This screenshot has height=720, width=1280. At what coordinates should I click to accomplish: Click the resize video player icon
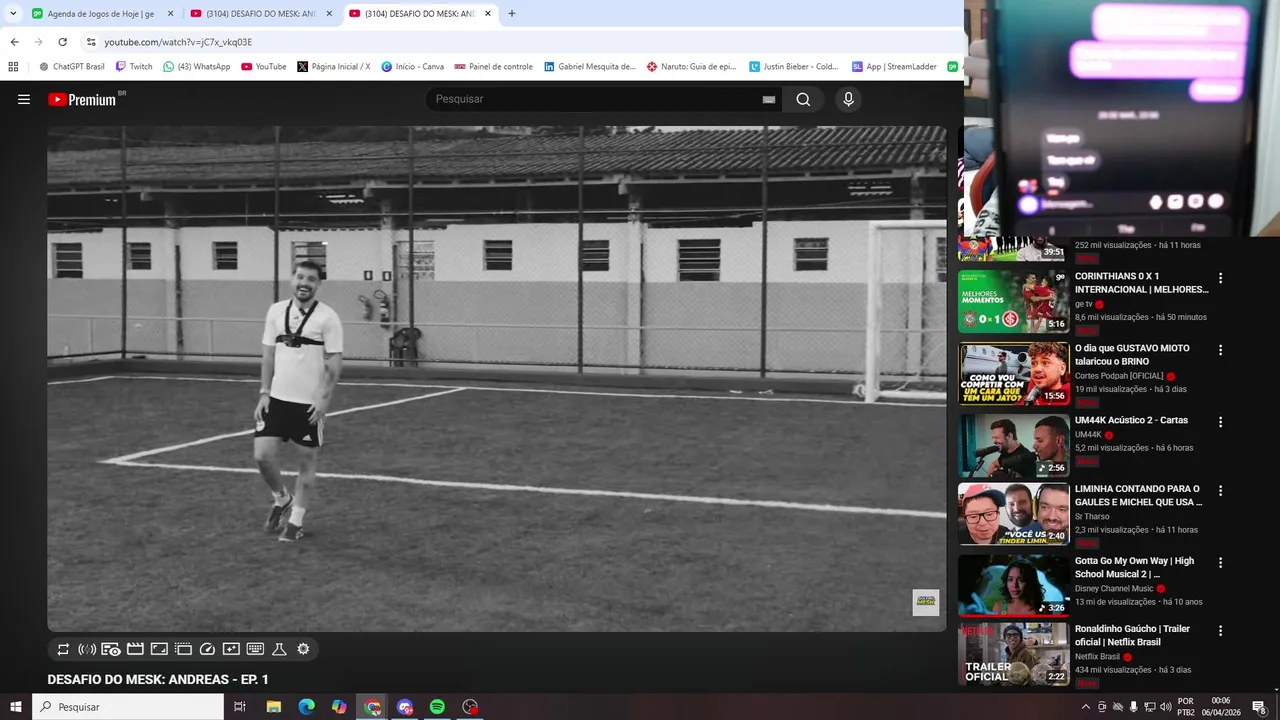point(159,649)
